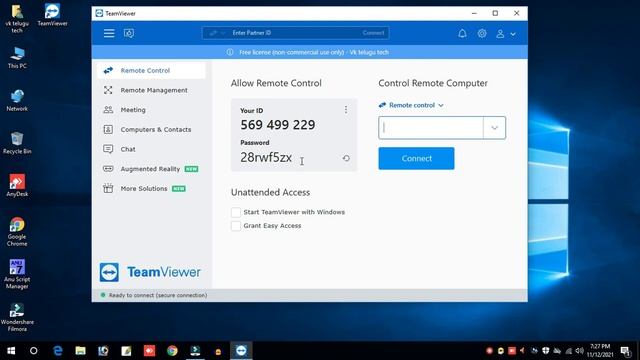This screenshot has height=360, width=640.
Task: Open TeamViewer settings gear
Action: click(482, 33)
